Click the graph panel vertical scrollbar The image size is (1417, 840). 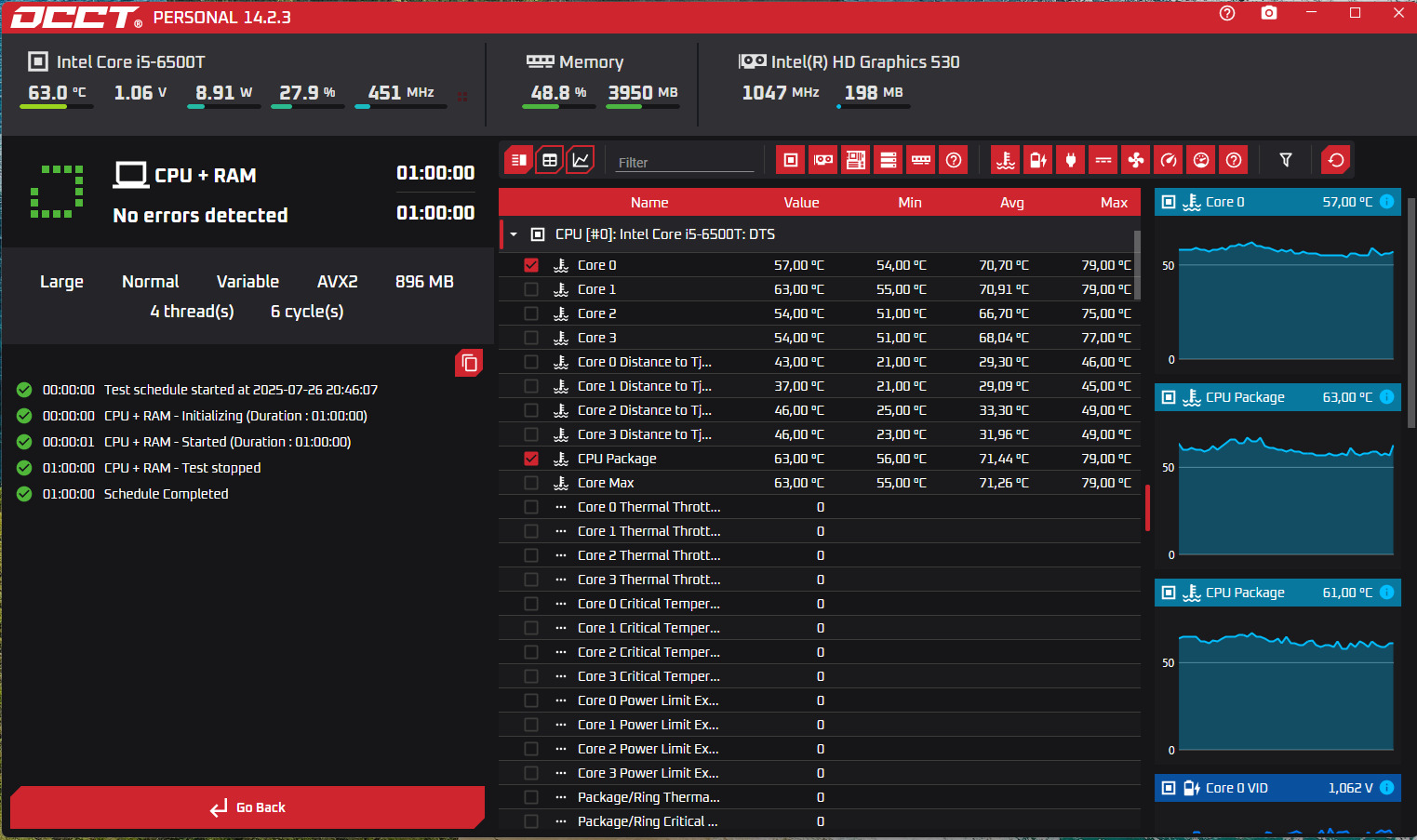(1410, 312)
